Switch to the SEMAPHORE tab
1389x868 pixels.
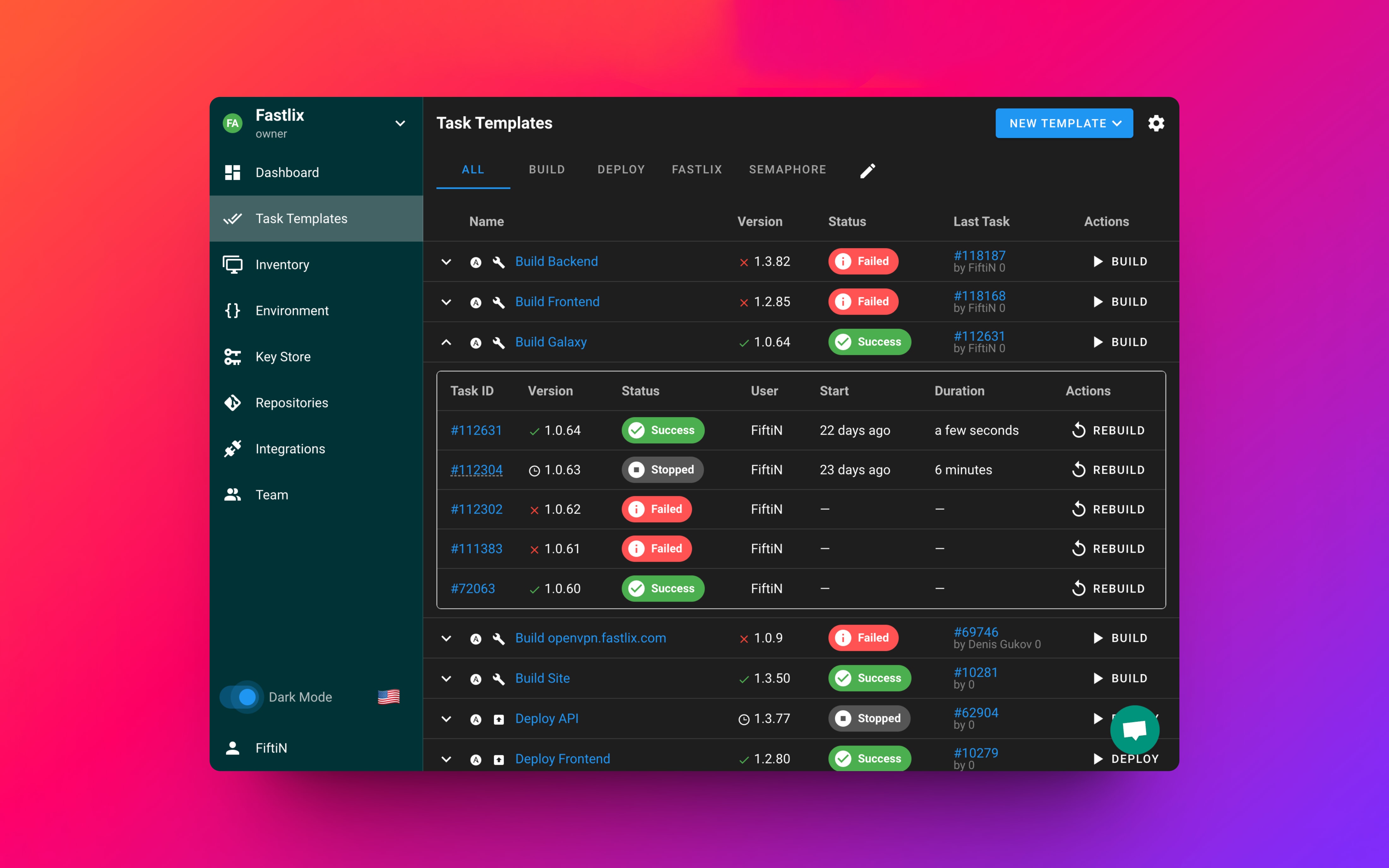click(x=788, y=170)
